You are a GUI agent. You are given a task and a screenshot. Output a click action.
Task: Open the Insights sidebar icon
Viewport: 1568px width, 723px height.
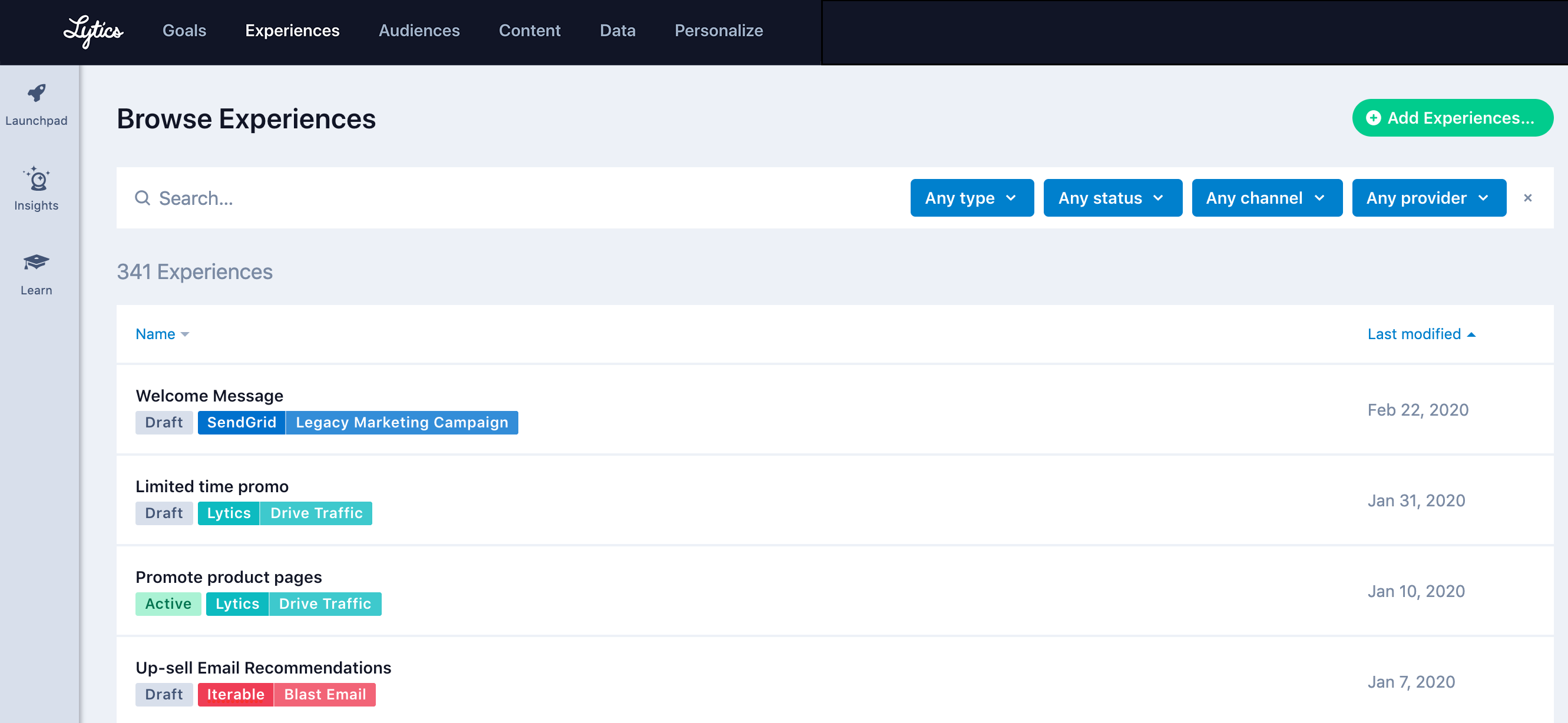tap(37, 179)
